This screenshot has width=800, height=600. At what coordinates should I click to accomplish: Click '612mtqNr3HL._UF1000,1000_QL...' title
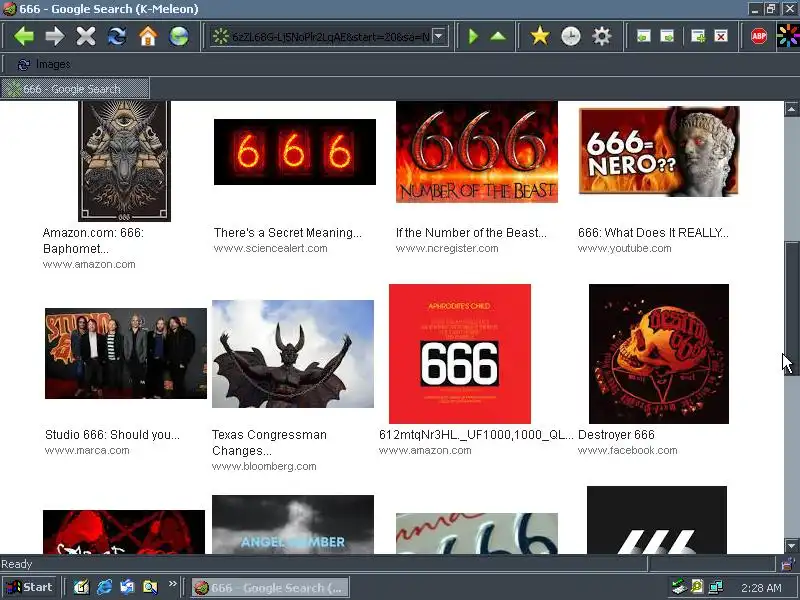pyautogui.click(x=476, y=435)
